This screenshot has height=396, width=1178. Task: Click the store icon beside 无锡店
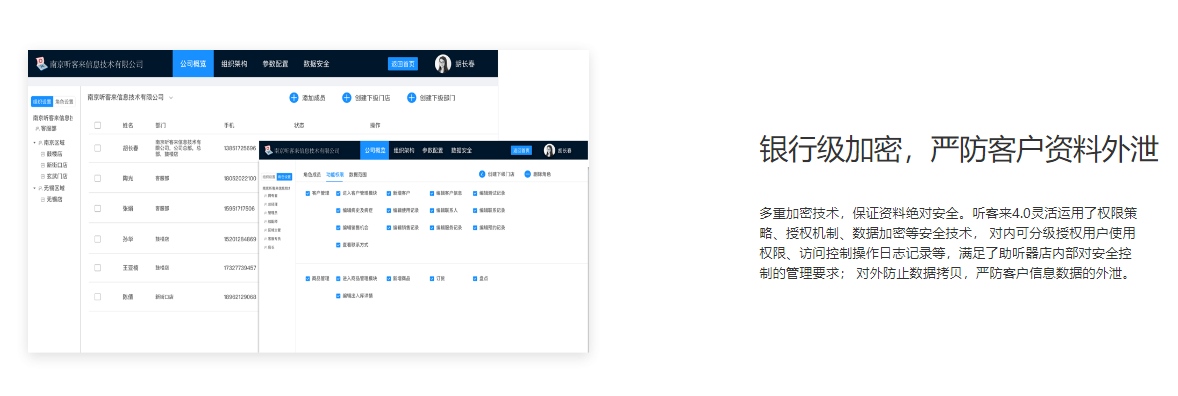pos(42,199)
